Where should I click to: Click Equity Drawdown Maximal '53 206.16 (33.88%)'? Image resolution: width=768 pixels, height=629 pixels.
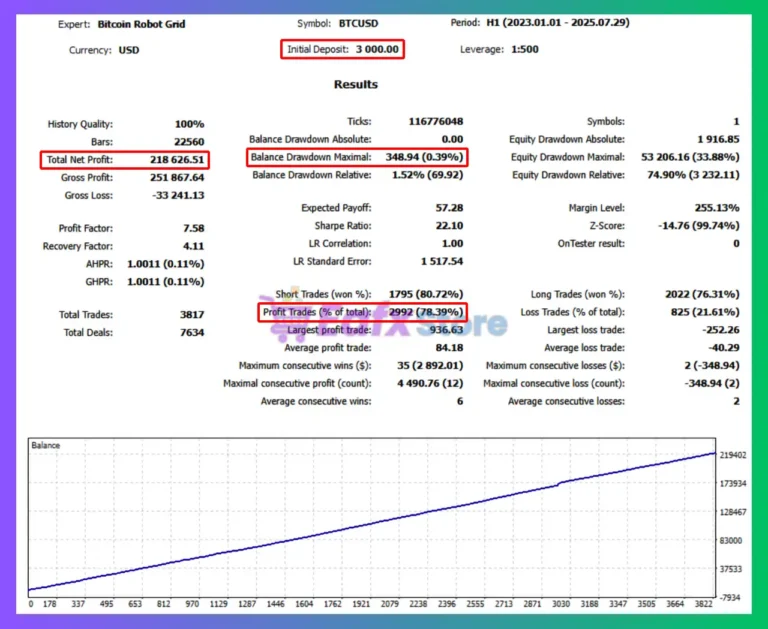[690, 157]
